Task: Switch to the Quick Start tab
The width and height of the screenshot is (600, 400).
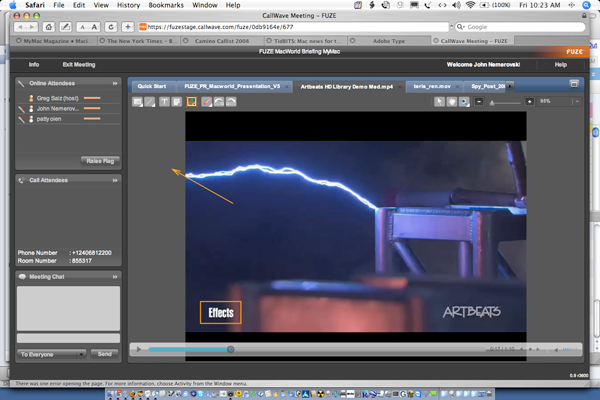Action: pyautogui.click(x=153, y=86)
